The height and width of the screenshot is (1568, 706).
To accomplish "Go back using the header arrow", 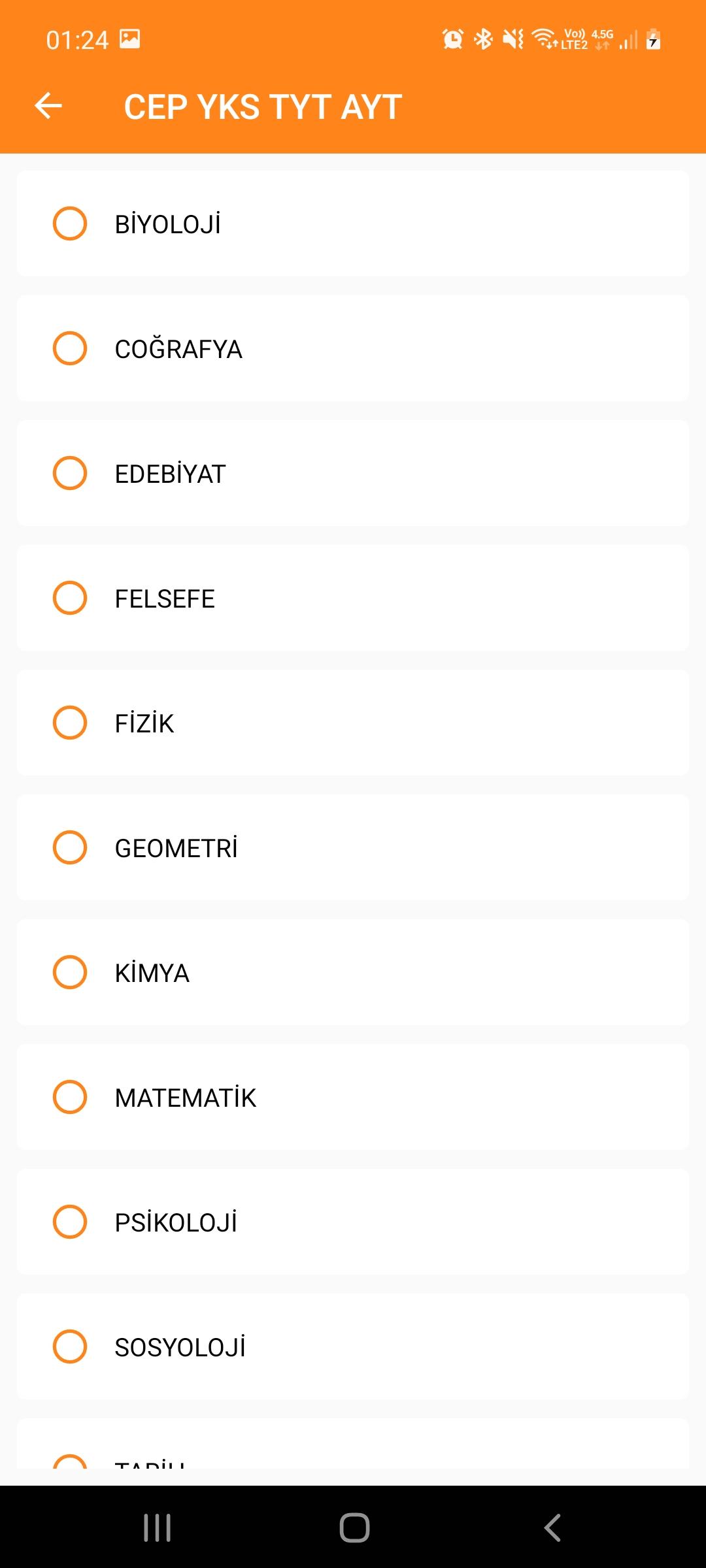I will coord(48,106).
